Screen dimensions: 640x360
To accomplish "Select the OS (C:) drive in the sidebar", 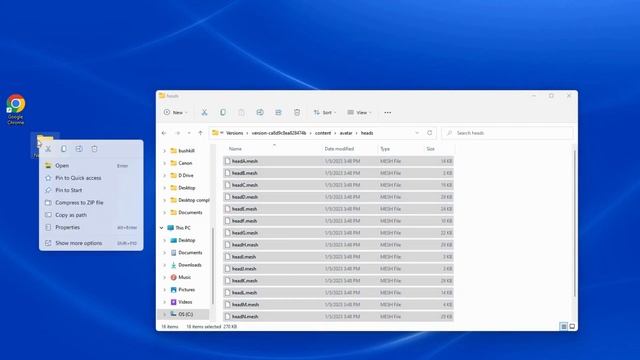I will [x=185, y=314].
